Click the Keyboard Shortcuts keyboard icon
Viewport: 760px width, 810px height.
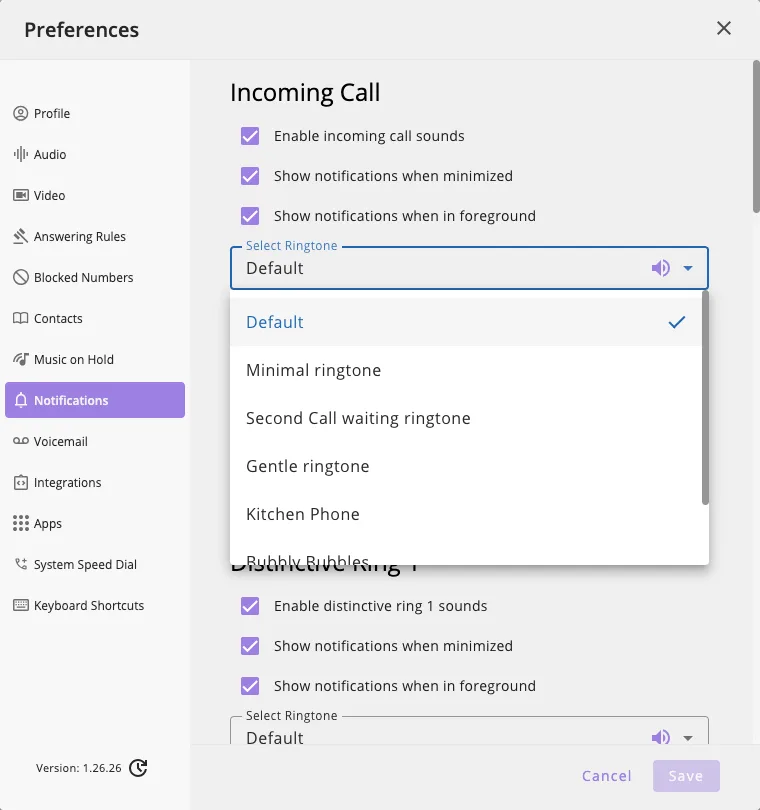click(21, 605)
